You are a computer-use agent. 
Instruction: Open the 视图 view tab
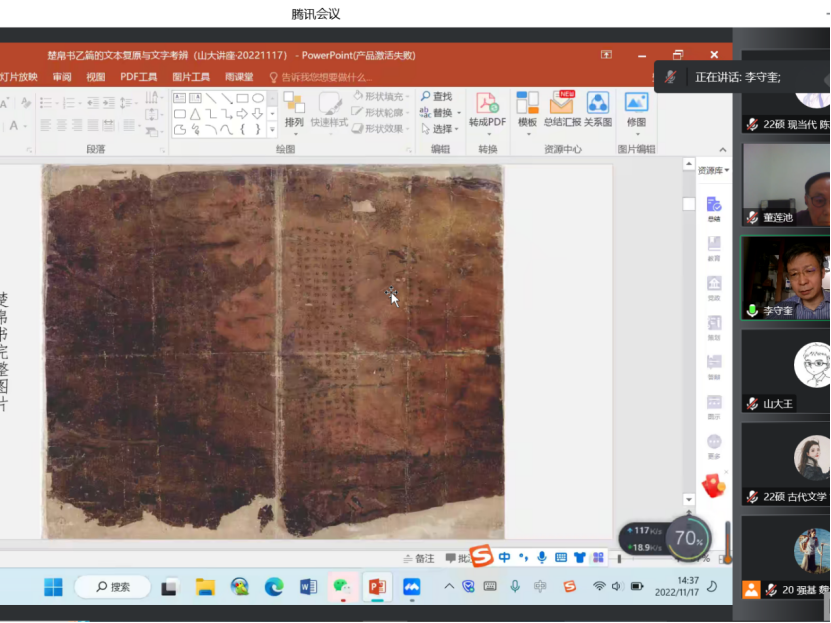95,77
